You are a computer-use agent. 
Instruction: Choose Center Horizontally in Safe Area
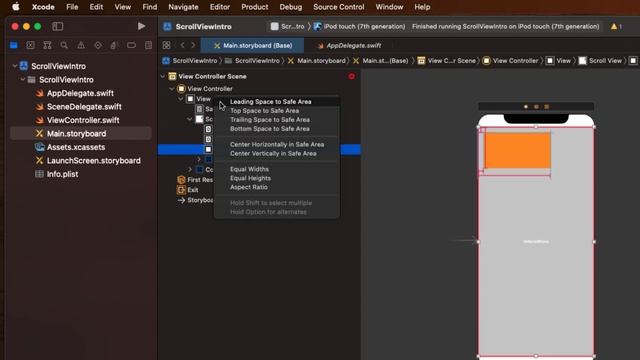277,144
